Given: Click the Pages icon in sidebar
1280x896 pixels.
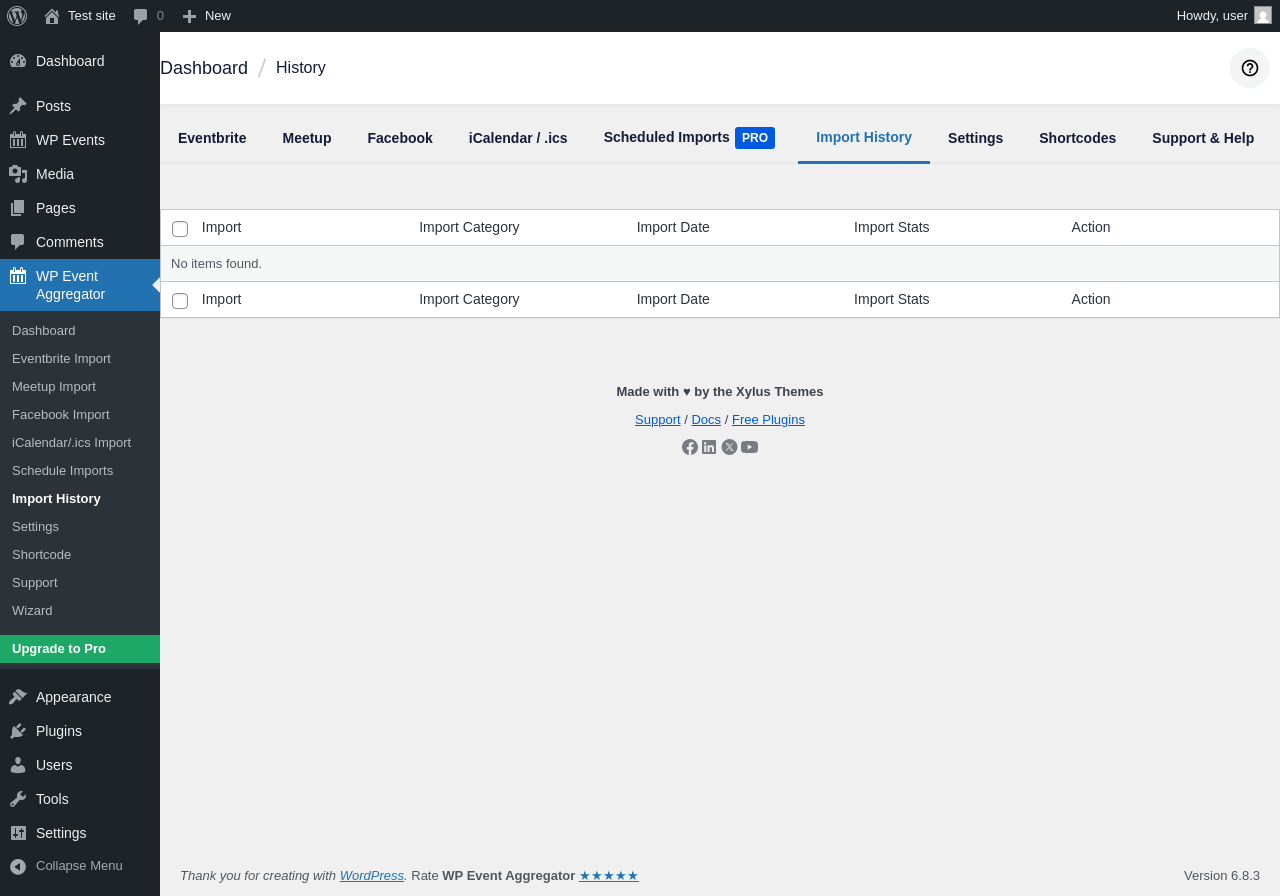Looking at the screenshot, I should click(x=18, y=208).
